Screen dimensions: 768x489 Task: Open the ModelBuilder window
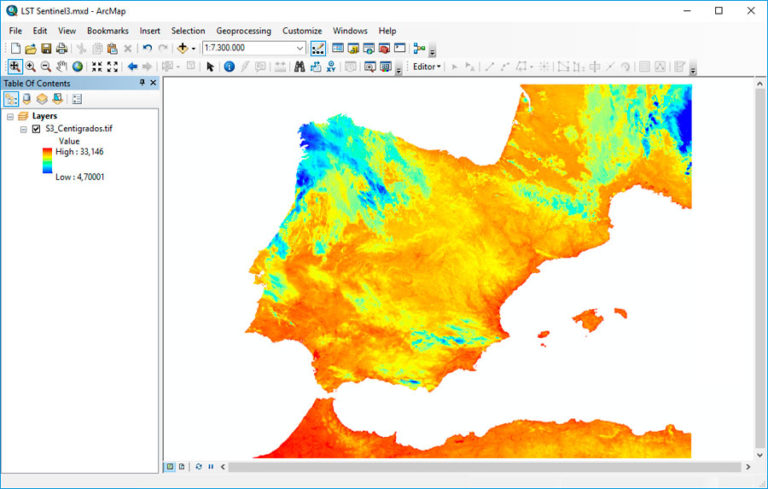tap(419, 48)
